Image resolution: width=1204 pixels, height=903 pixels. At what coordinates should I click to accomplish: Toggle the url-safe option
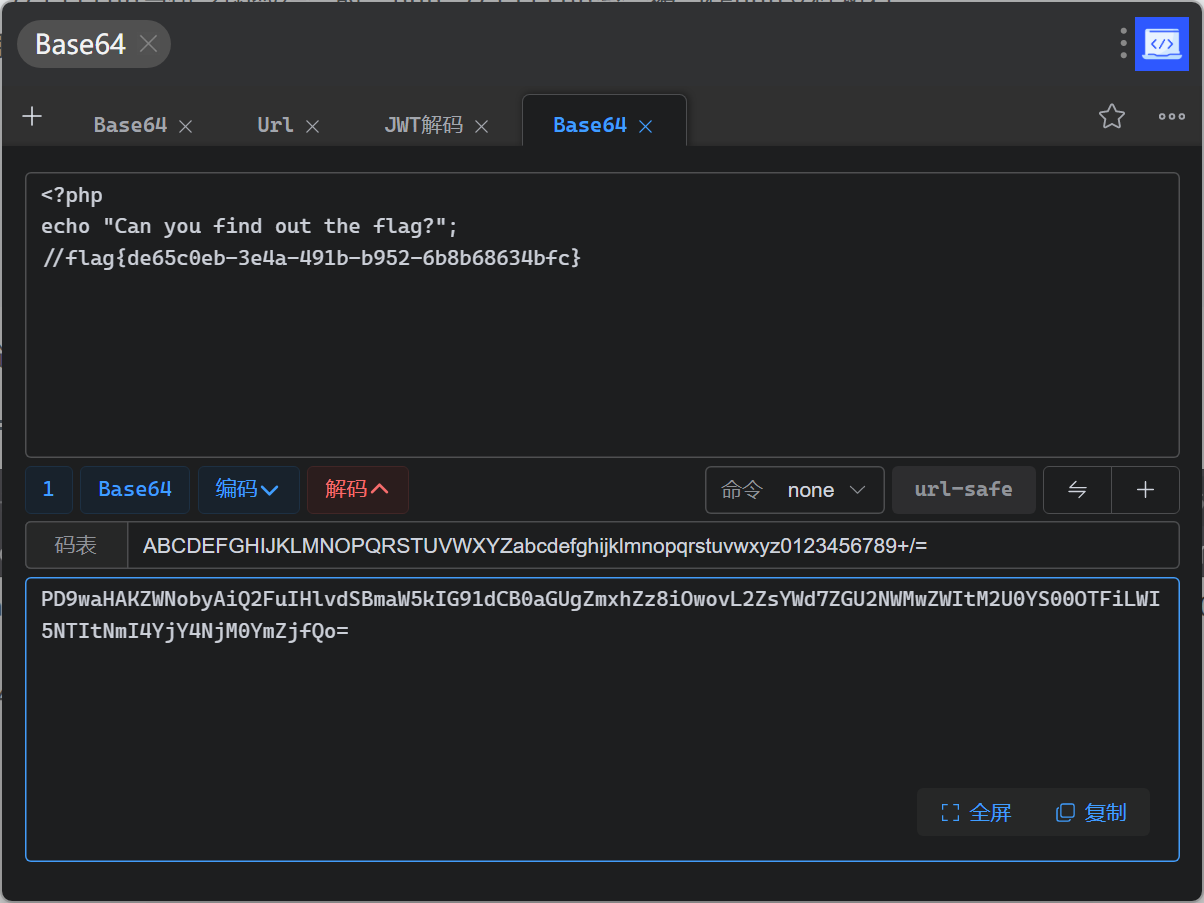(x=963, y=490)
